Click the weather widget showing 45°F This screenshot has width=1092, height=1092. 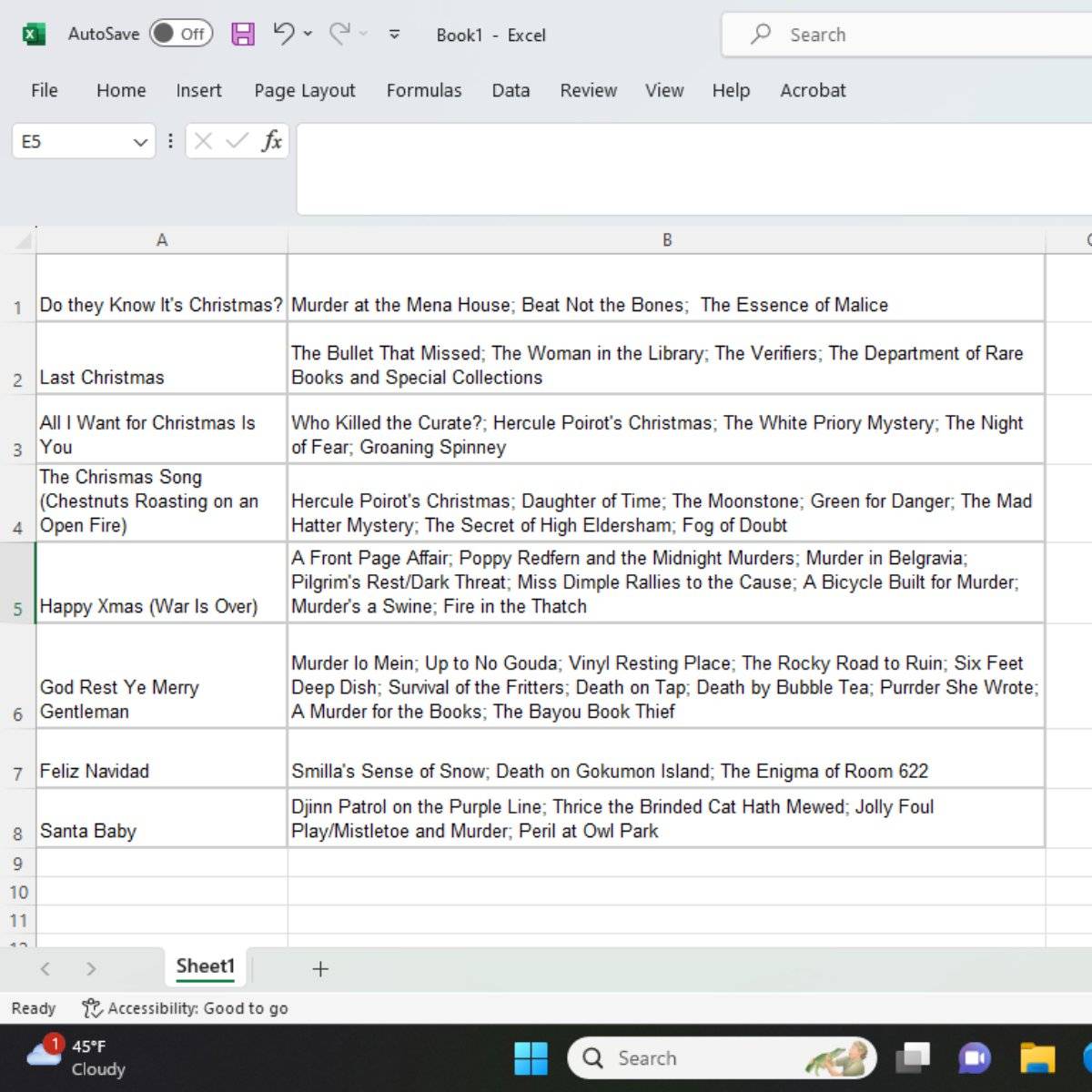coord(77,1057)
